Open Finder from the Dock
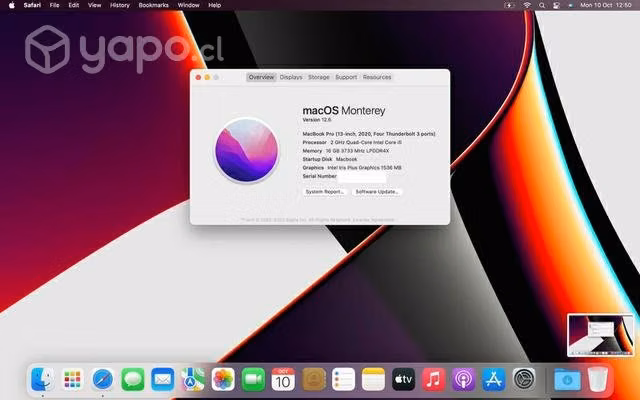This screenshot has height=400, width=640. click(x=42, y=379)
